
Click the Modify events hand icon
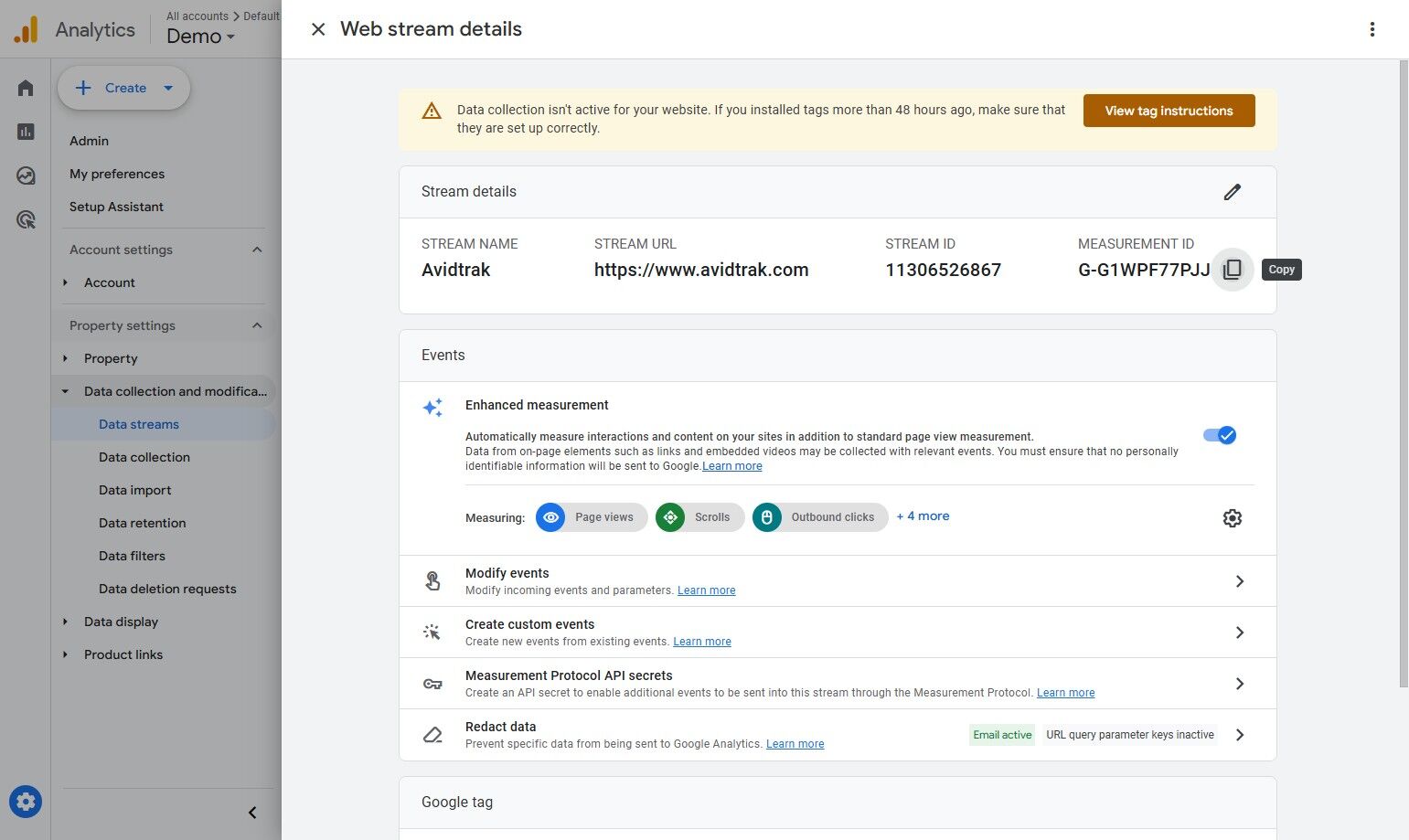click(432, 580)
